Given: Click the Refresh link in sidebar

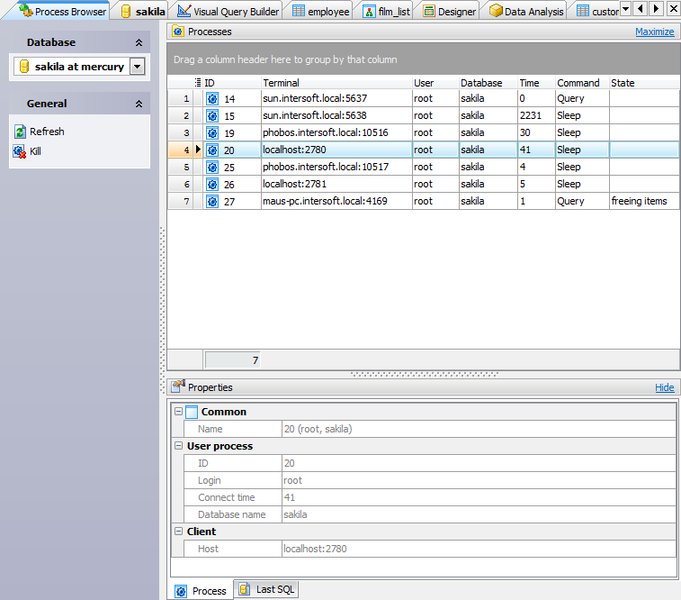Looking at the screenshot, I should [x=47, y=131].
